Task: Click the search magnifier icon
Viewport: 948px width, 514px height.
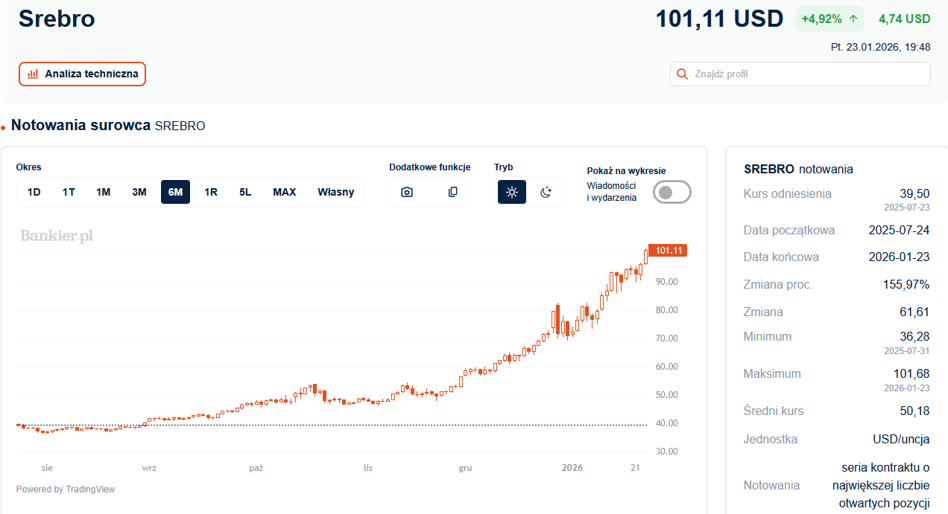Action: [682, 74]
